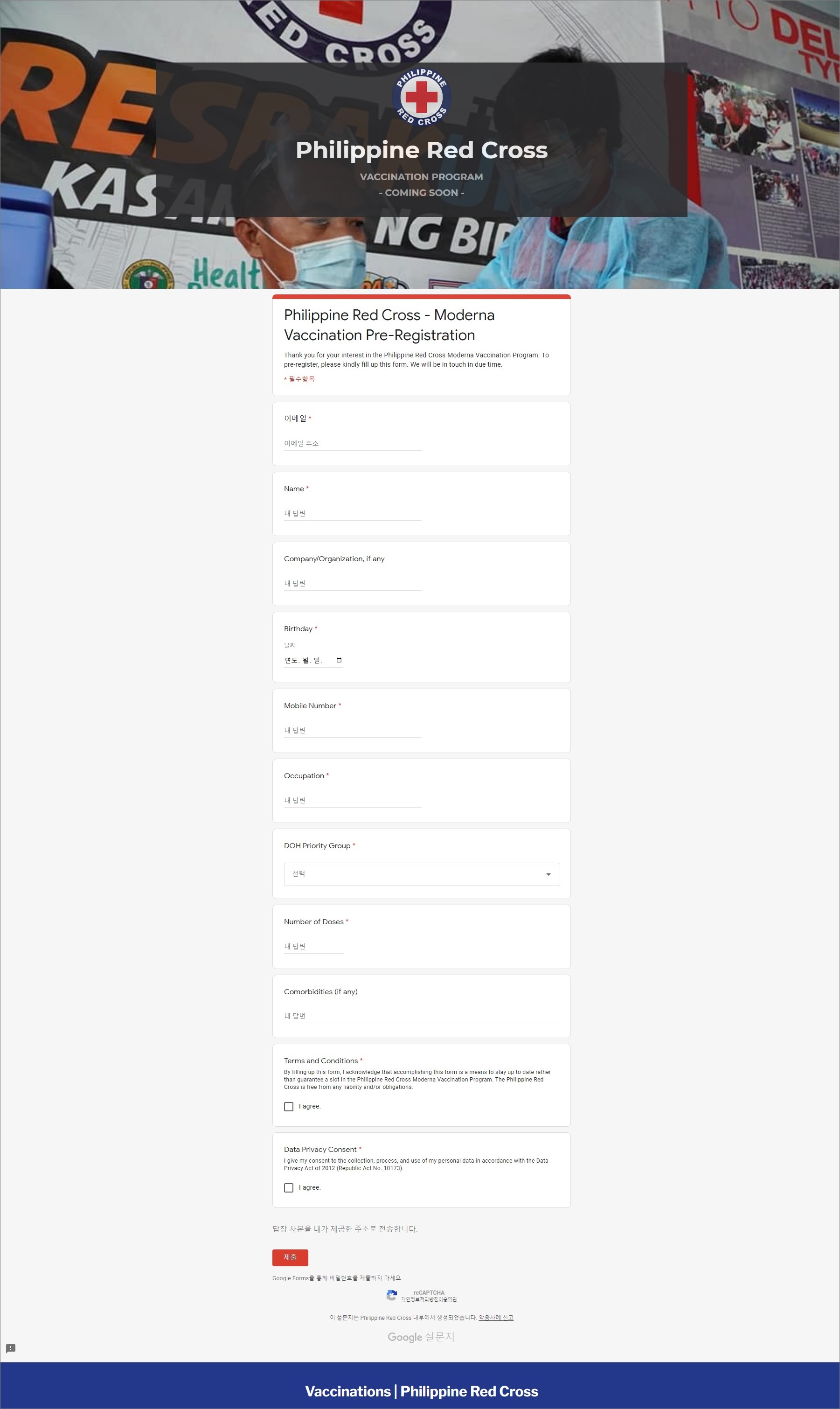Click the Philippine Red Cross logo emblem
This screenshot has height=1409, width=840.
click(x=421, y=96)
